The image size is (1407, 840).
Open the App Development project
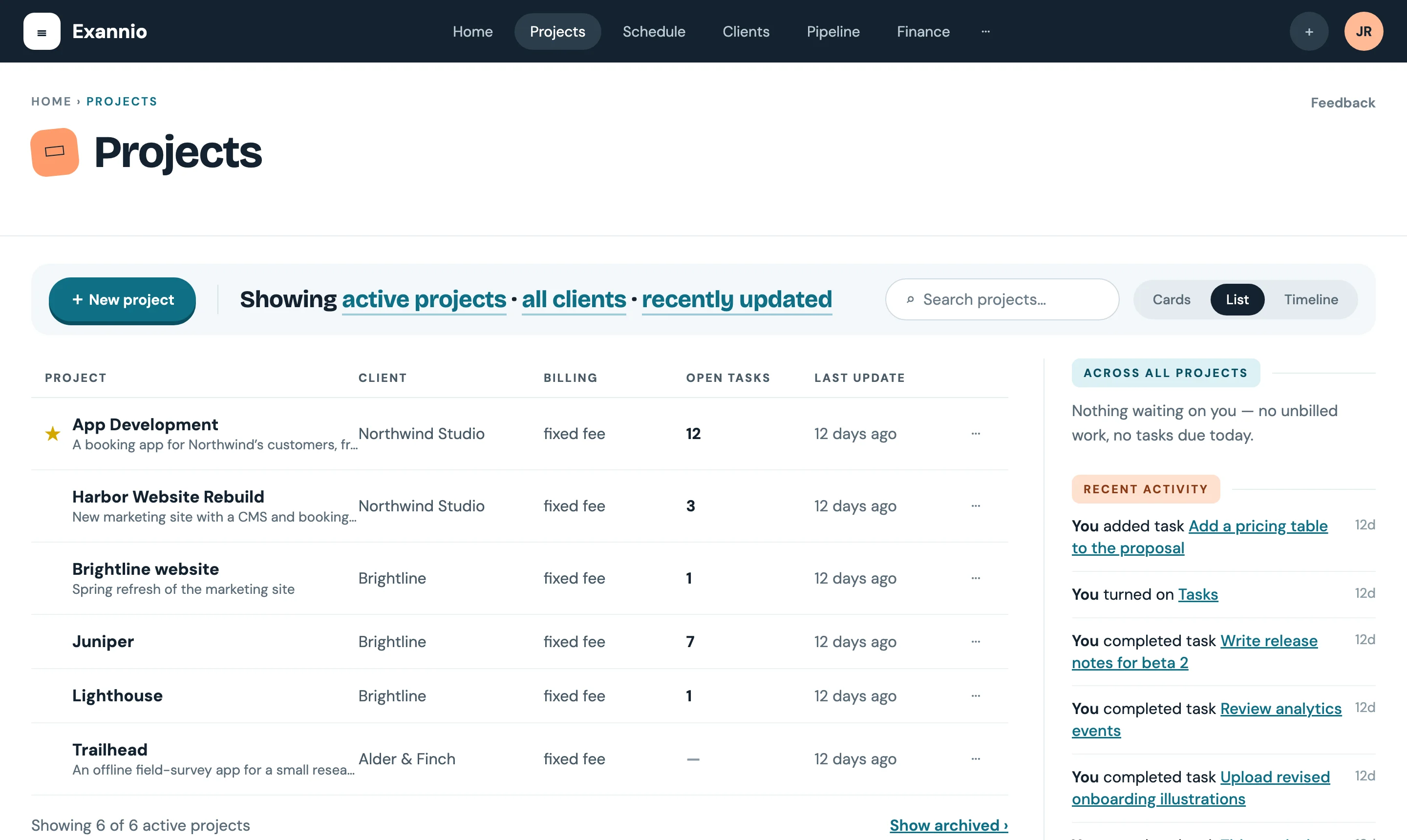(x=145, y=424)
